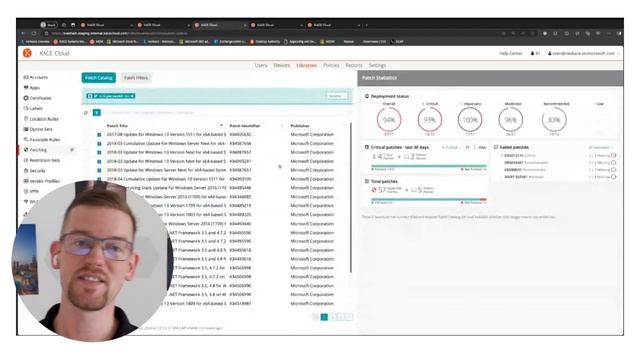Tick checkbox for 2017-08 Update Windows 10 1511
This screenshot has width=640, height=360.
(99, 135)
